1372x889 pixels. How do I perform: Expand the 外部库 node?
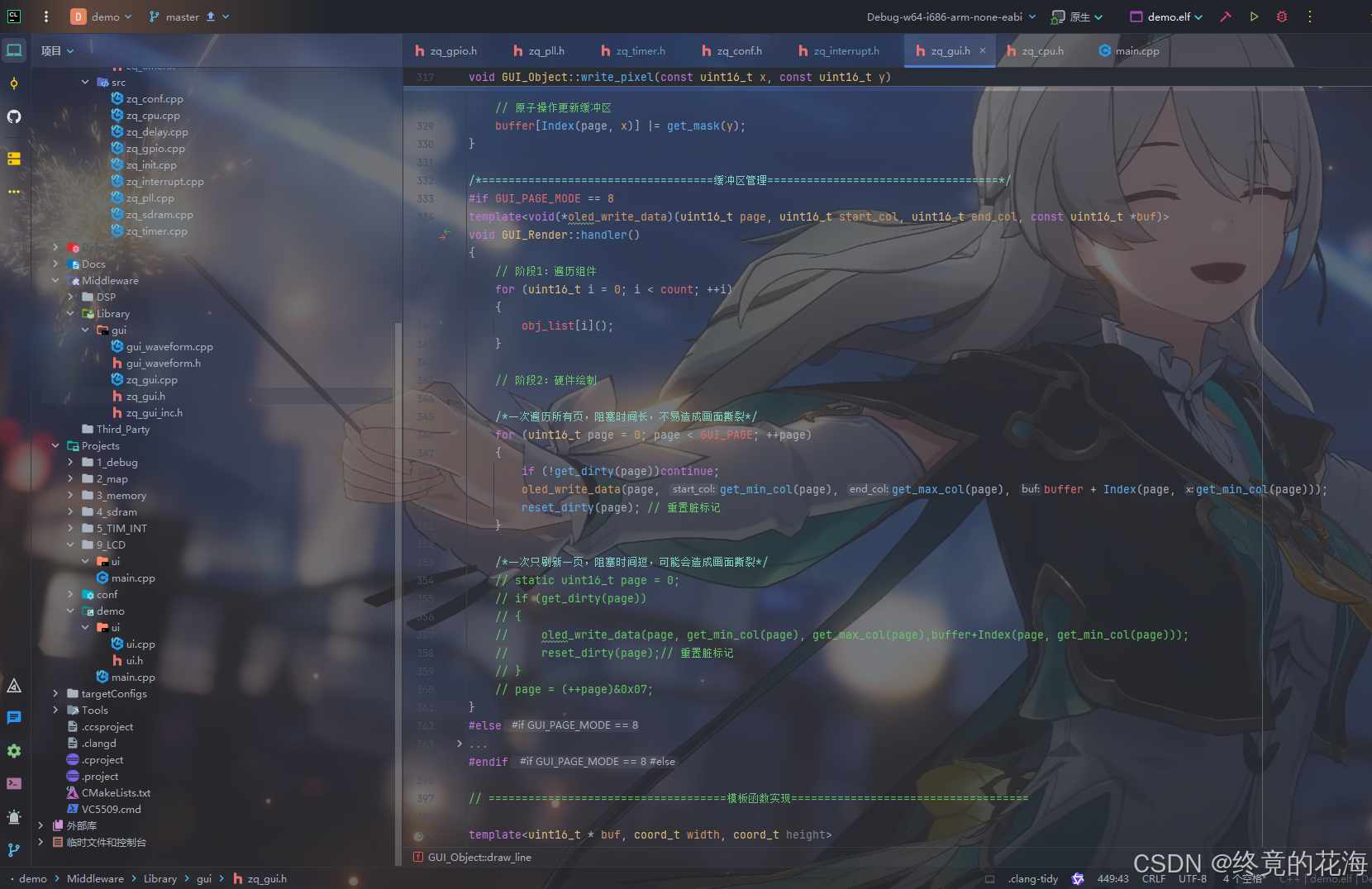click(x=40, y=825)
